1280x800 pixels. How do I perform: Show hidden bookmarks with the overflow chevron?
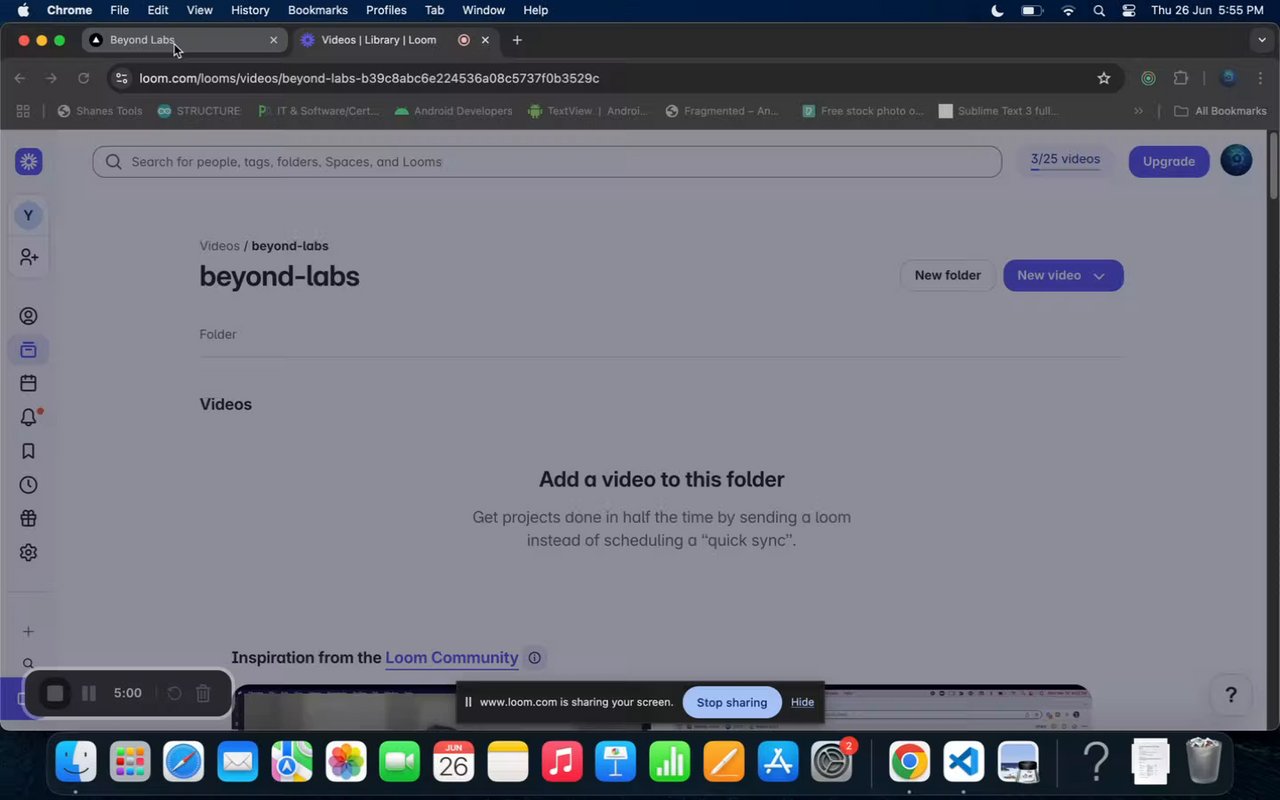click(x=1138, y=111)
